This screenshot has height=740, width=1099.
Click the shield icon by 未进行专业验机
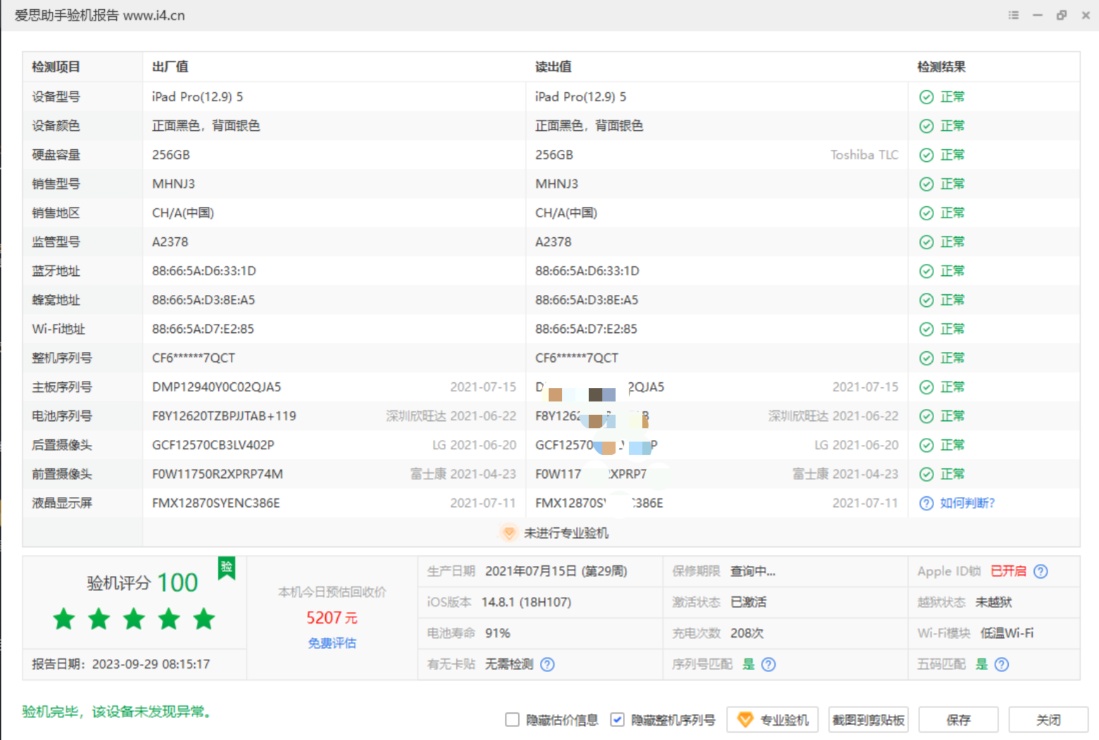click(x=509, y=533)
